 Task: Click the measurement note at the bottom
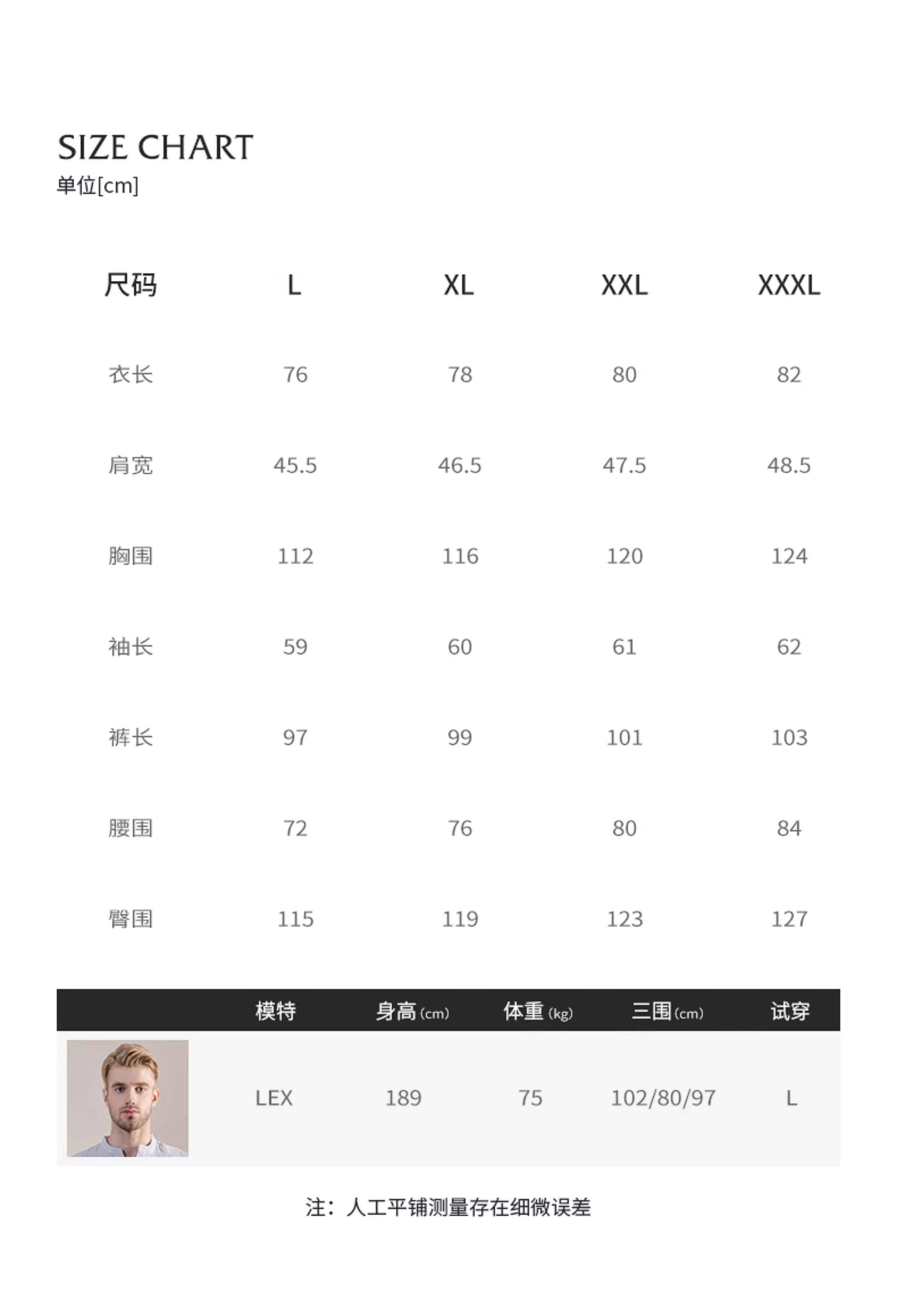click(448, 1207)
